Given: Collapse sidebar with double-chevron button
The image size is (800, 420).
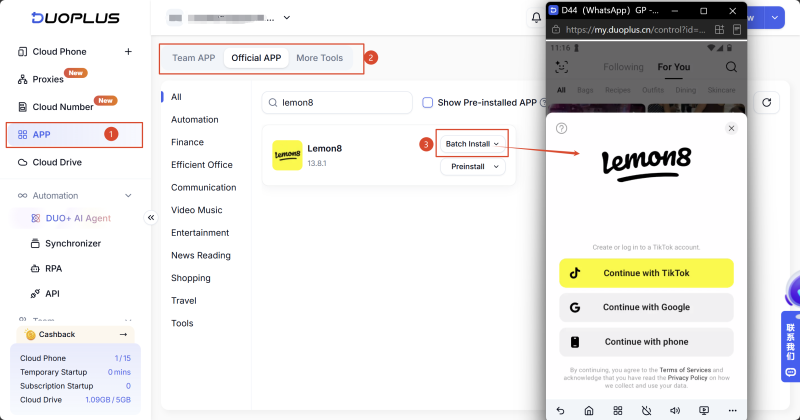Looking at the screenshot, I should click(x=151, y=218).
